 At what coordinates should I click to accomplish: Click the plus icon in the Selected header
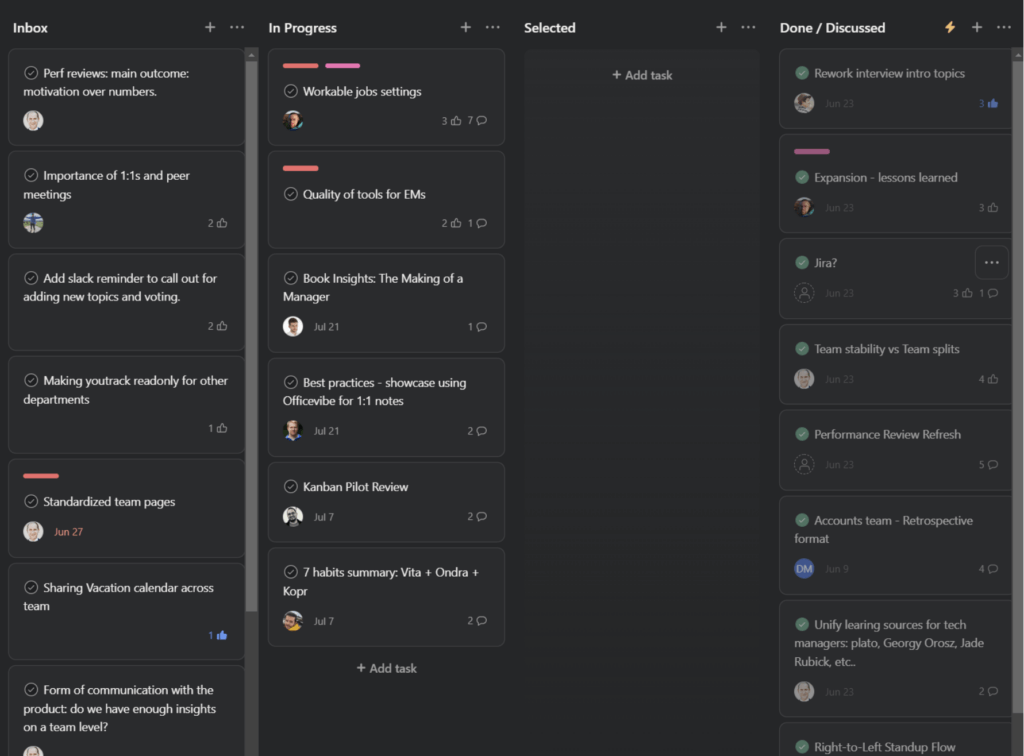[721, 28]
